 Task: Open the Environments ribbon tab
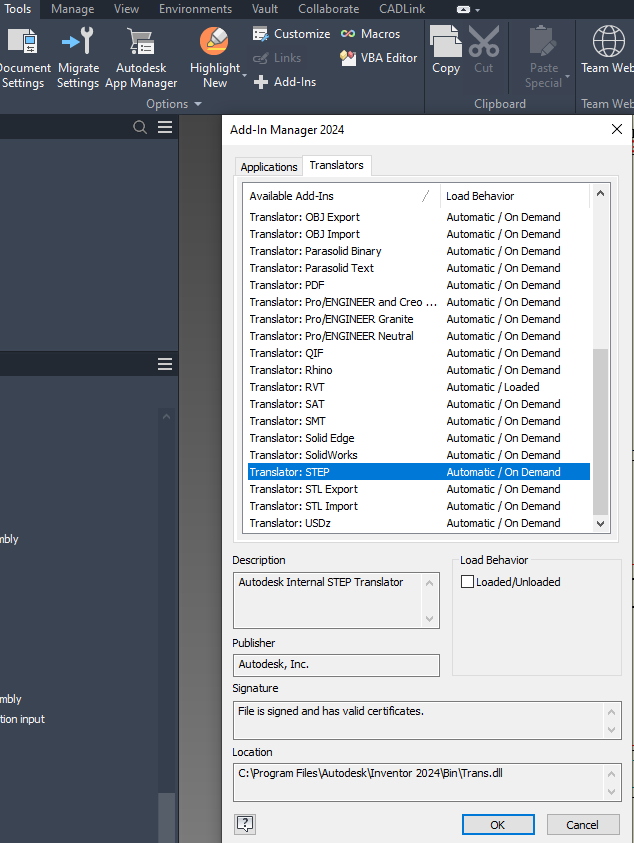[195, 9]
